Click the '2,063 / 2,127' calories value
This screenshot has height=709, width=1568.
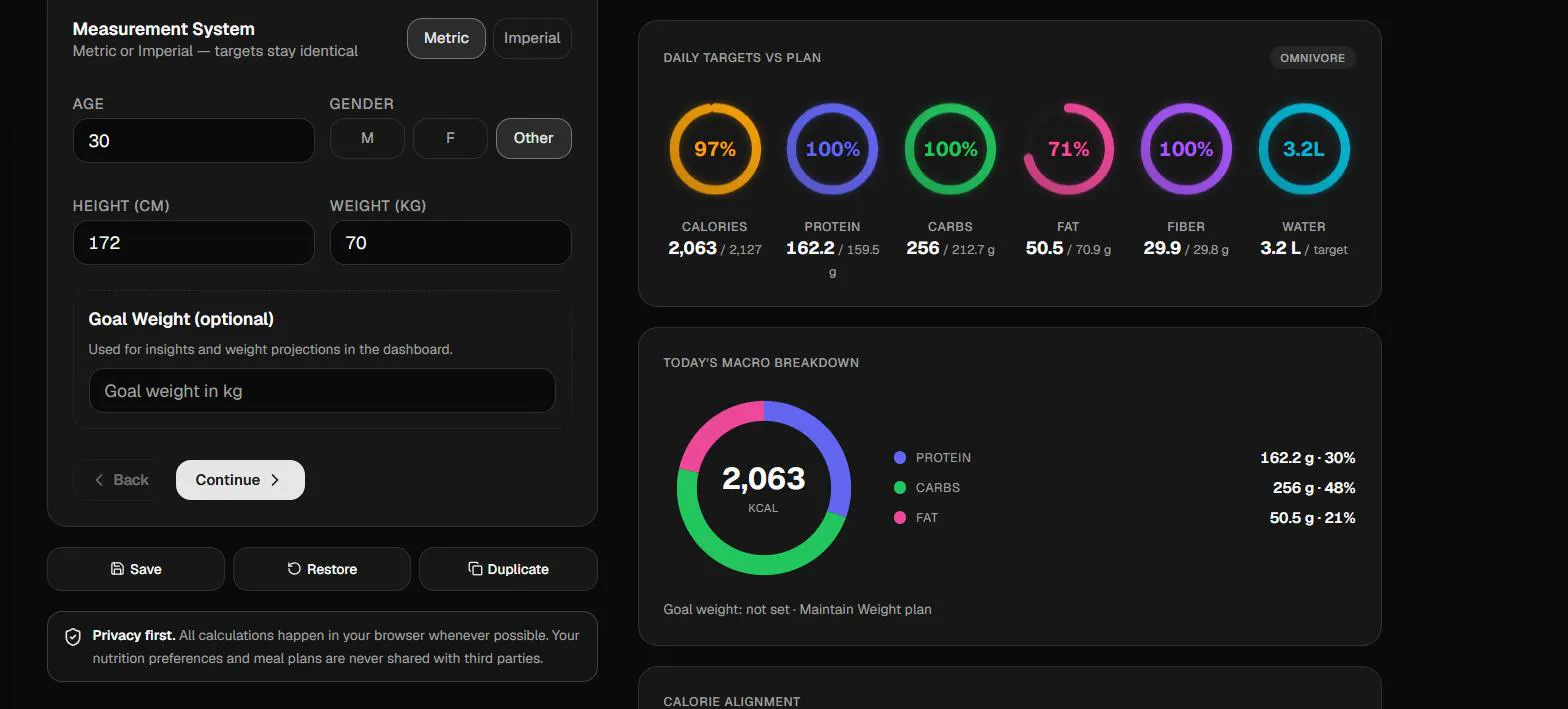pyautogui.click(x=715, y=248)
